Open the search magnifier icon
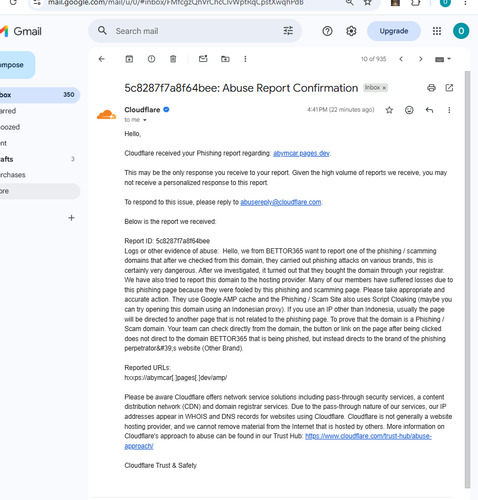This screenshot has width=478, height=500. pos(102,31)
